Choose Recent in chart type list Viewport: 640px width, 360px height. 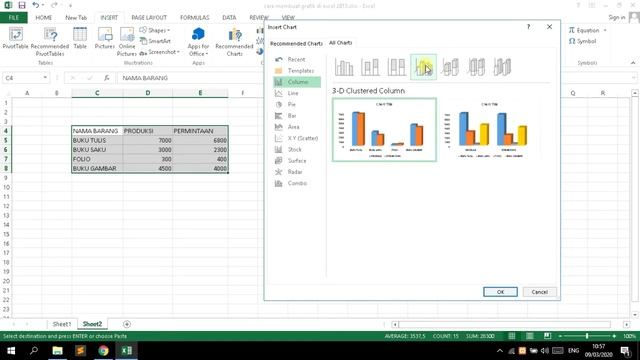(296, 60)
